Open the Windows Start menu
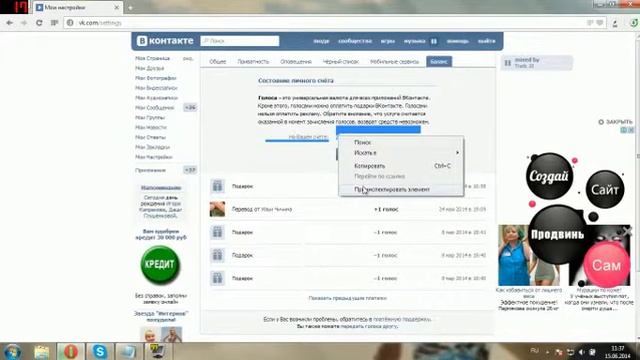640x360 pixels. 12,351
